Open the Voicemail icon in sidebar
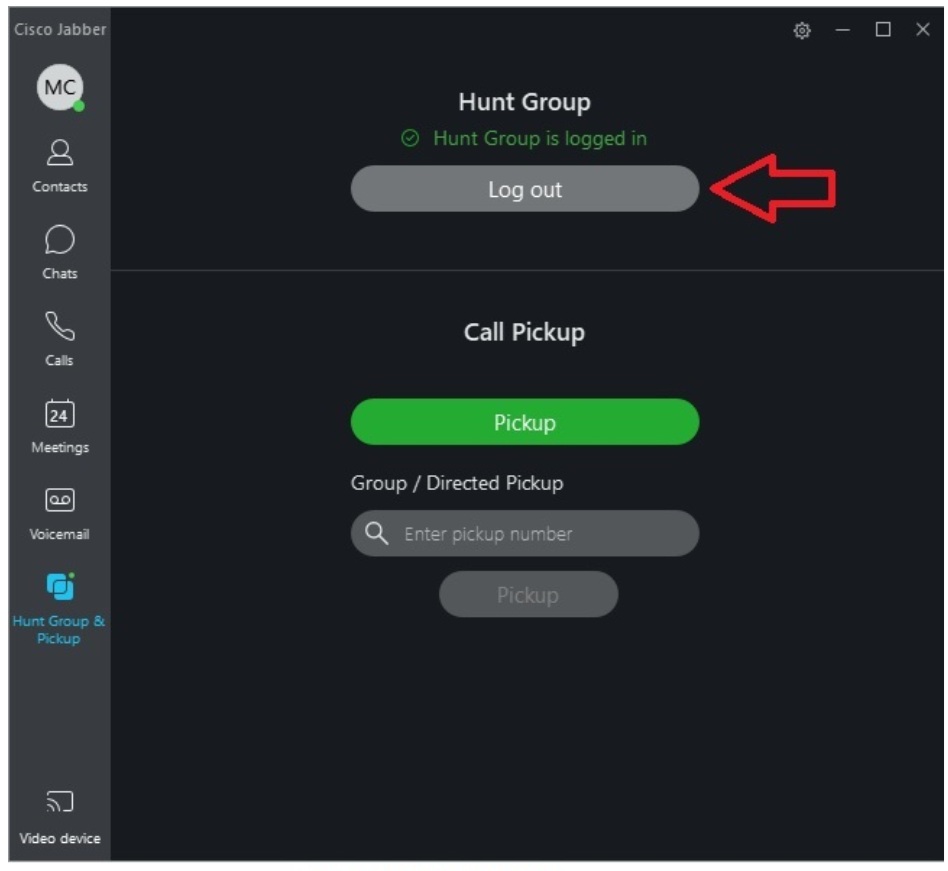Image resolution: width=948 pixels, height=871 pixels. [60, 500]
